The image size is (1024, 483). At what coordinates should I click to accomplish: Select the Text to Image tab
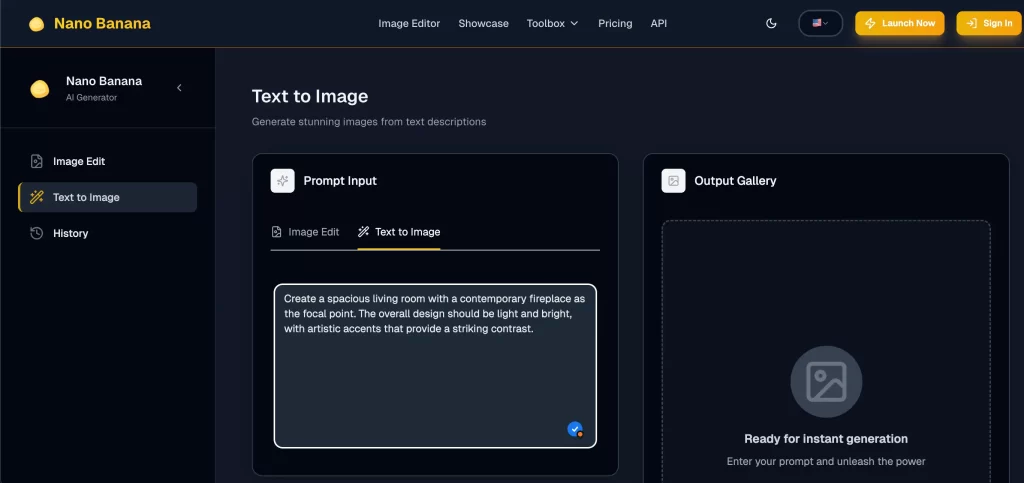(399, 232)
